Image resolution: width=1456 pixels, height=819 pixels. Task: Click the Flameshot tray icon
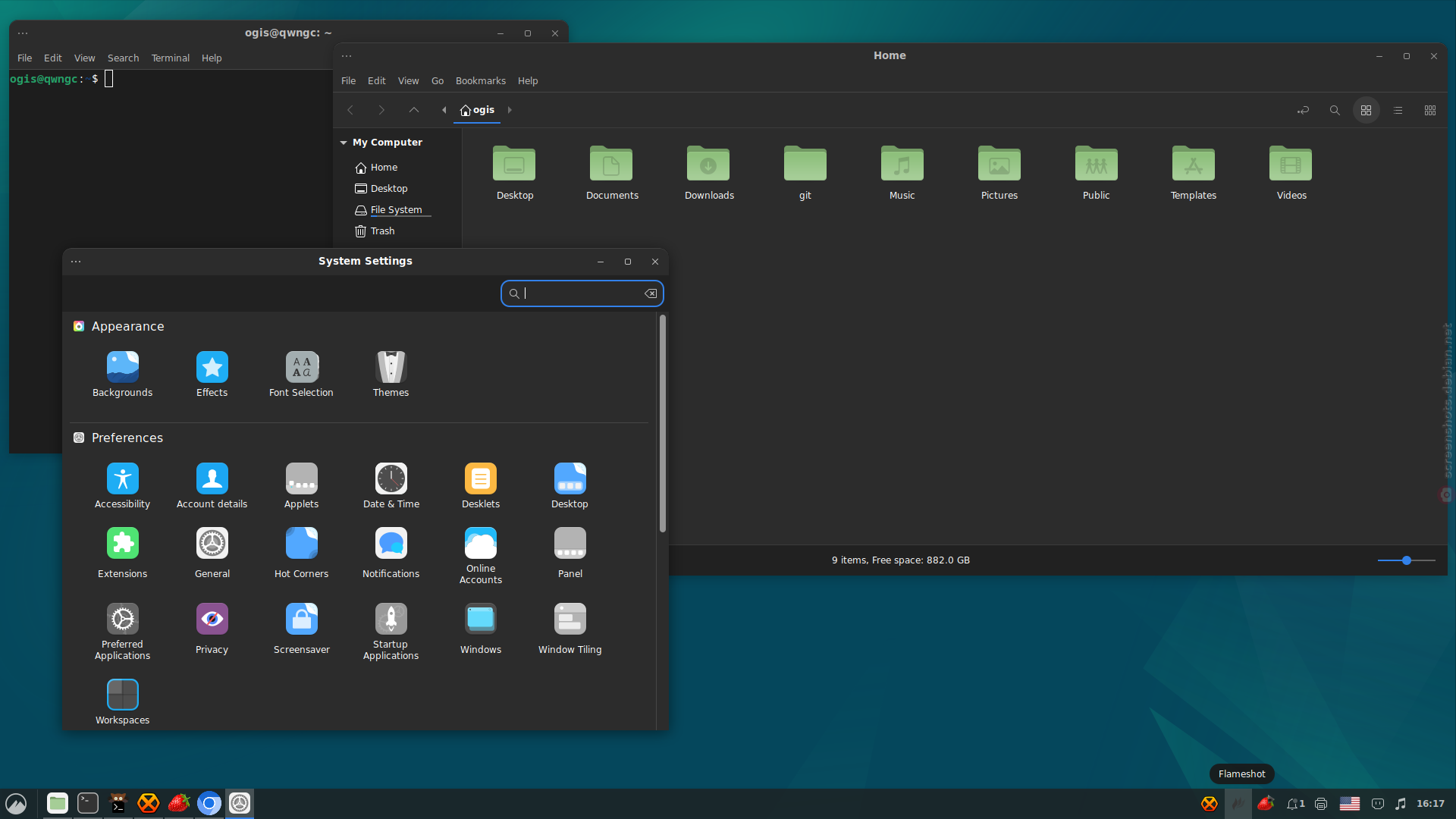[x=1238, y=804]
